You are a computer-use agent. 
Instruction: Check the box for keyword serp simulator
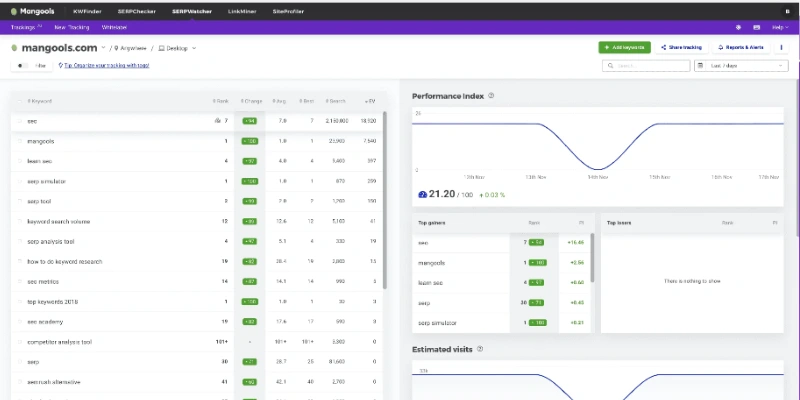(x=20, y=181)
